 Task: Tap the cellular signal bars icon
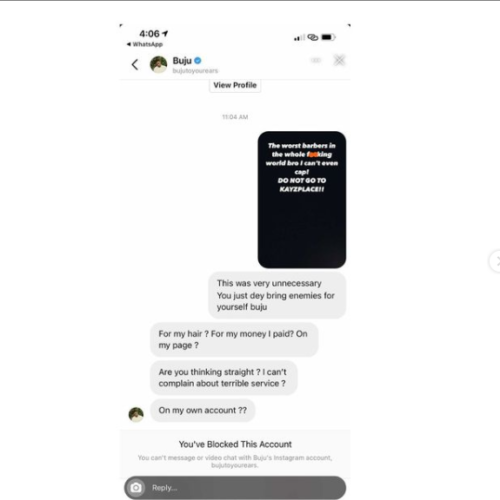(x=299, y=38)
